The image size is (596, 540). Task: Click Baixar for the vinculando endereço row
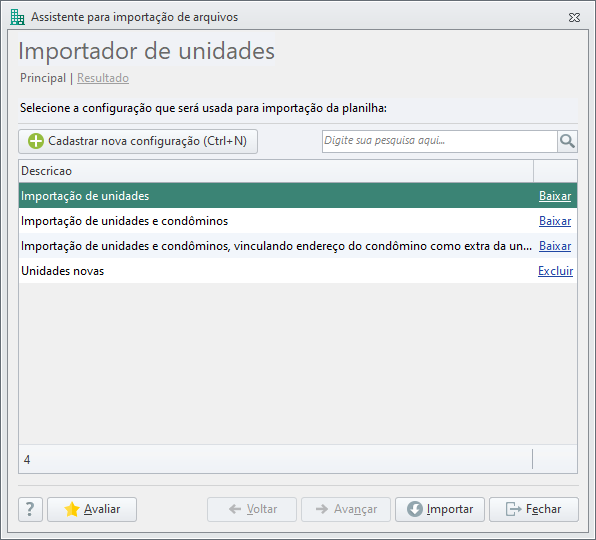(x=555, y=246)
